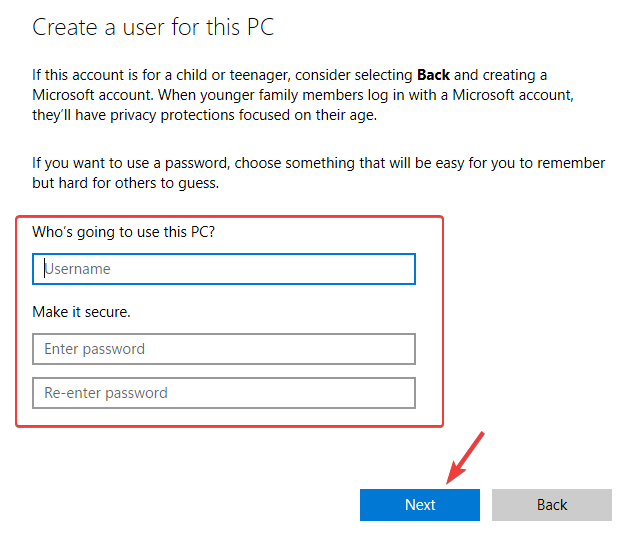The image size is (642, 541).
Task: Click the Username input field
Action: (223, 269)
